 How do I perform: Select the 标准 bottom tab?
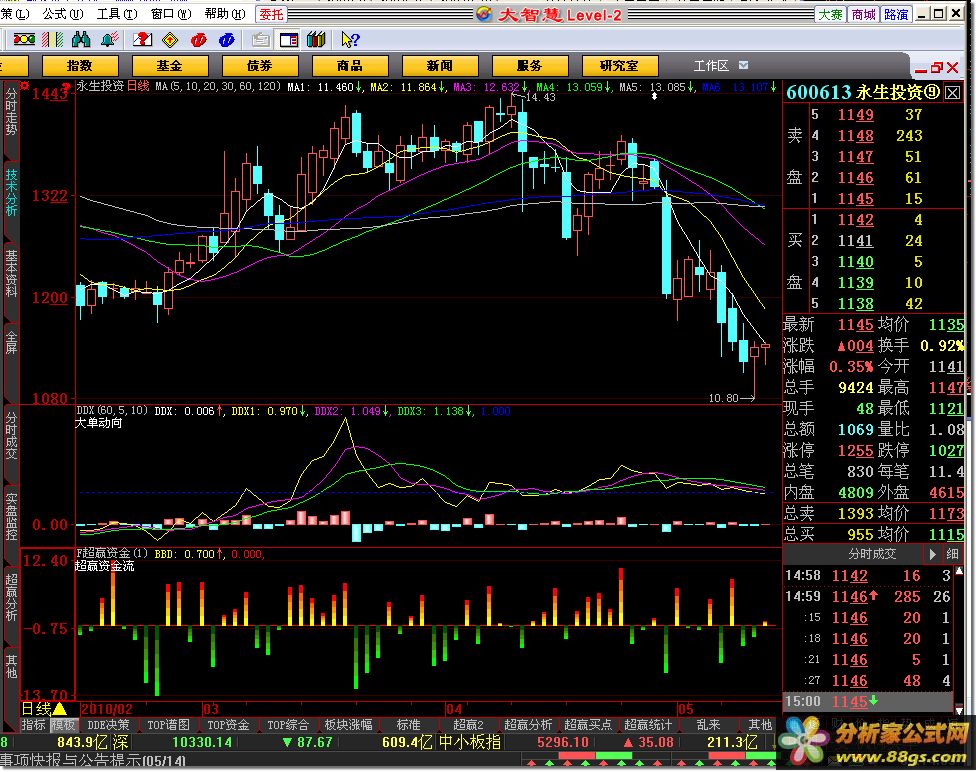pos(408,725)
